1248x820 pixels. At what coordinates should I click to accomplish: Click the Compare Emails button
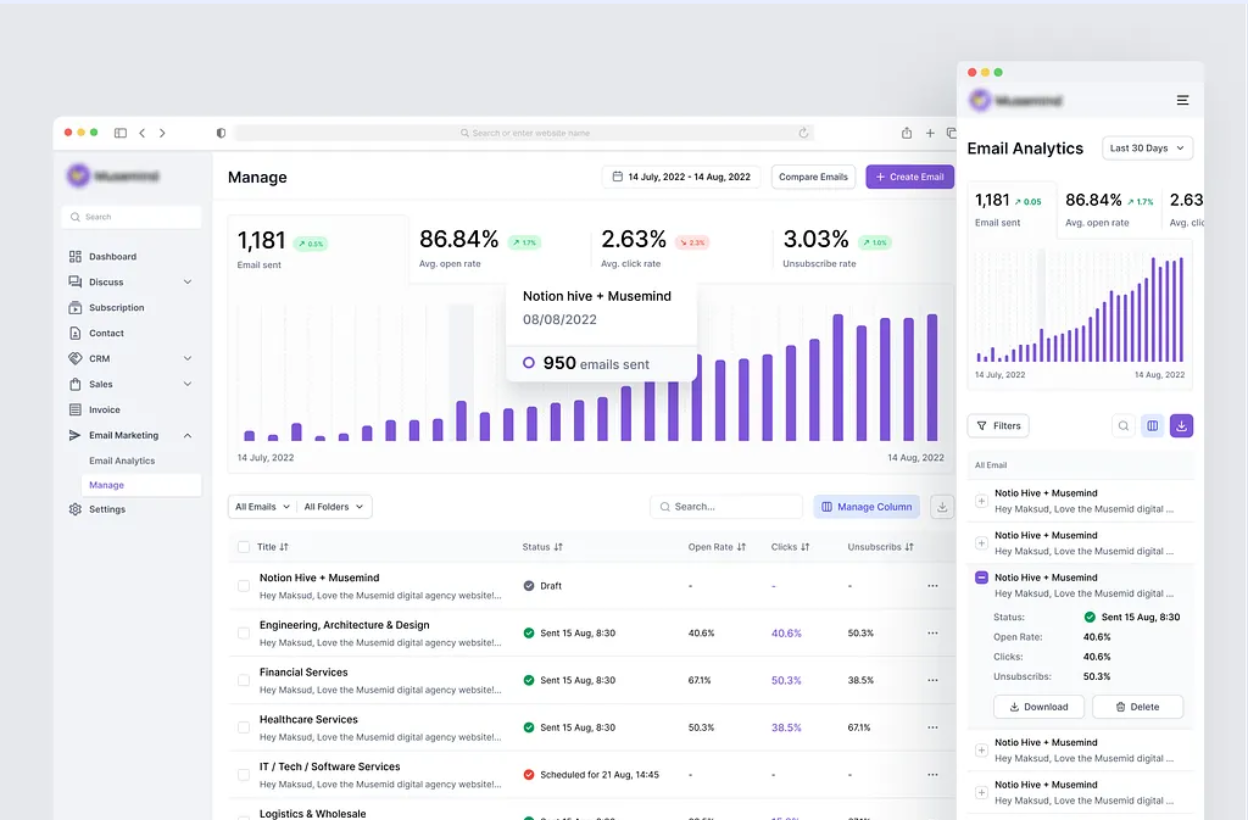point(812,177)
